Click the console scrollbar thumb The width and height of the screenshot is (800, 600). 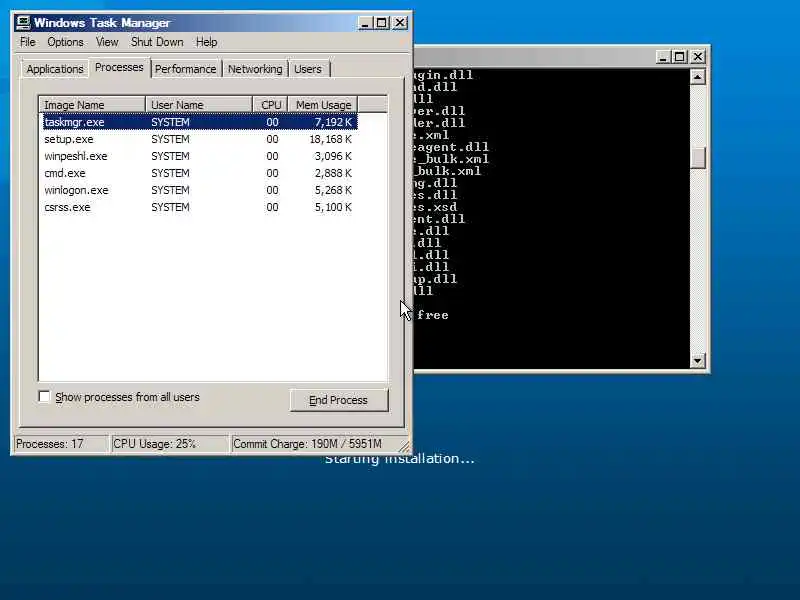coord(697,158)
